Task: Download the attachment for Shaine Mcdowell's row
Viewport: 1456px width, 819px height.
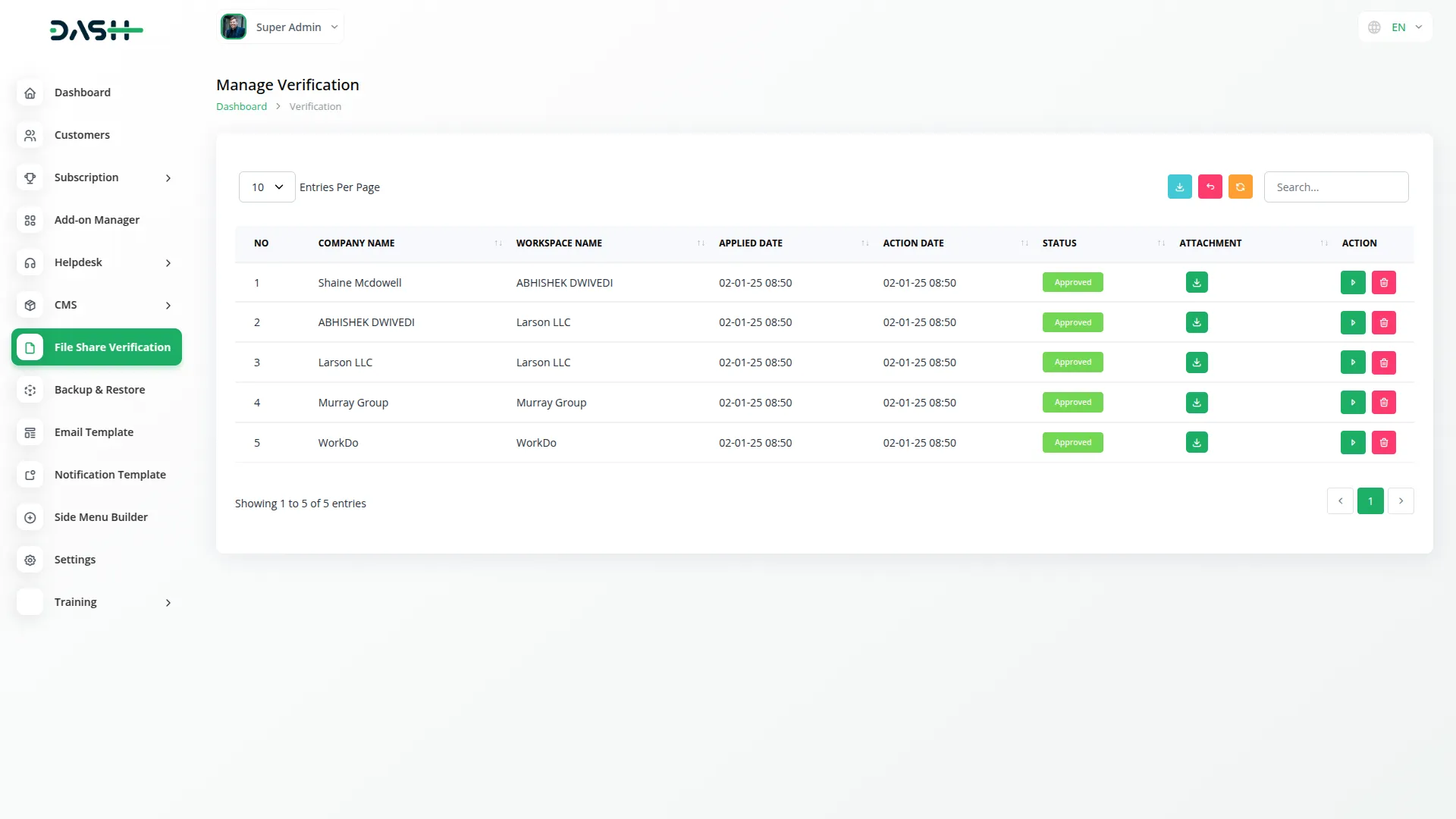Action: coord(1197,282)
